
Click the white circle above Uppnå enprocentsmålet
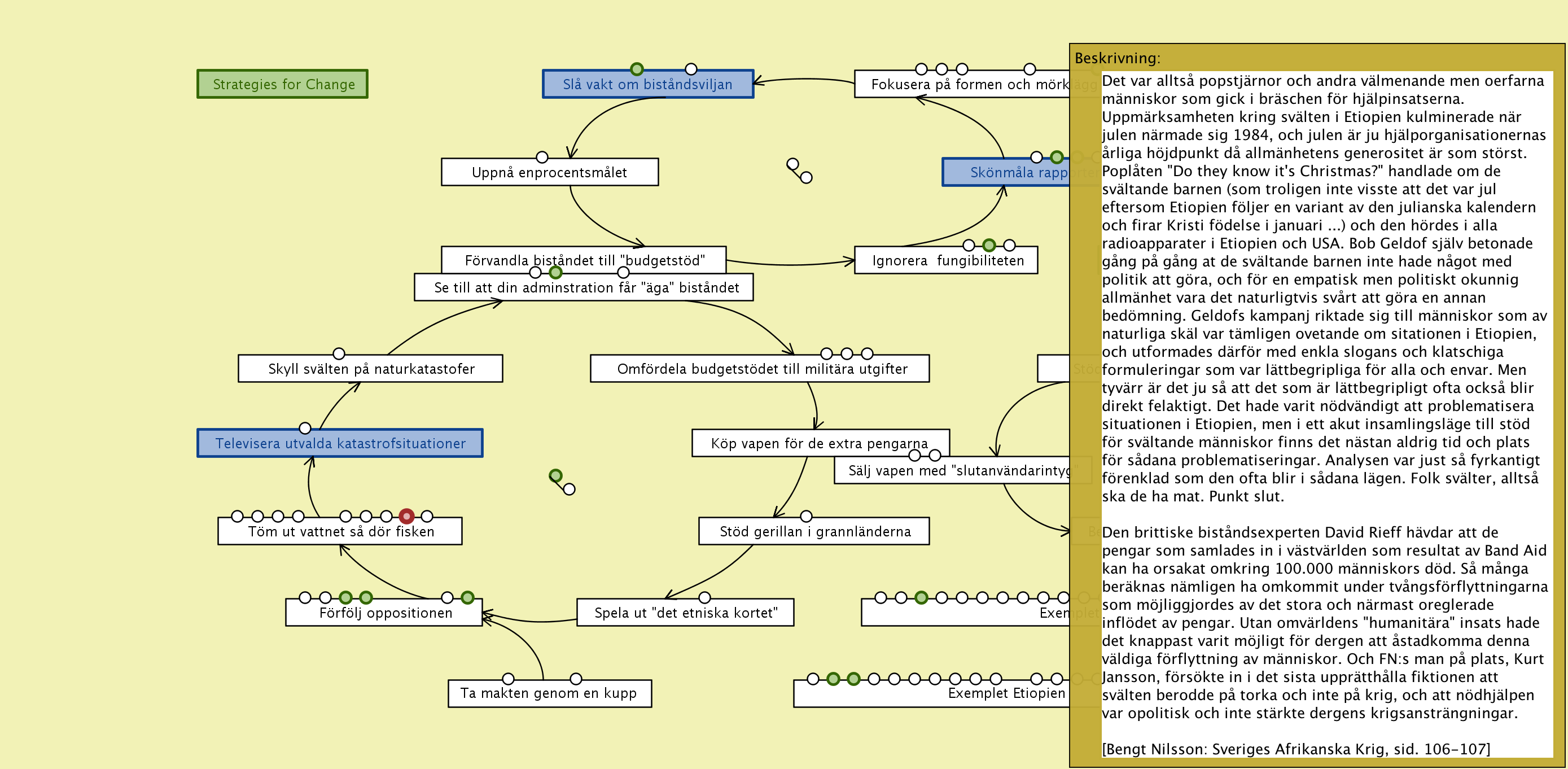(542, 157)
